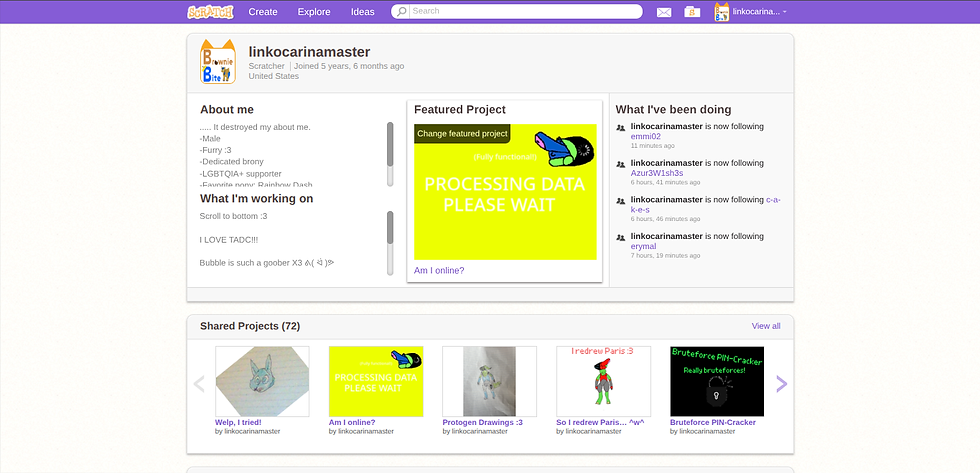Click the Brownie Bite profile picture
Image resolution: width=980 pixels, height=473 pixels.
tap(218, 62)
